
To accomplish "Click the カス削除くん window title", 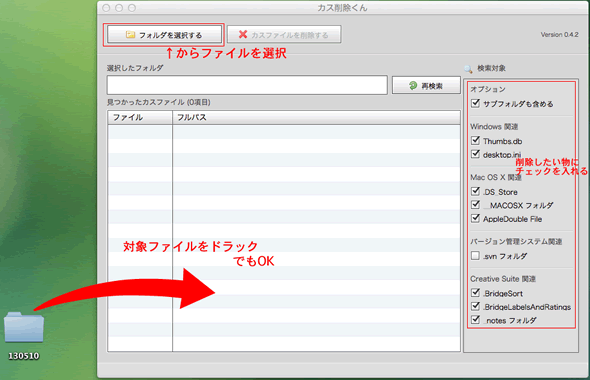I will (342, 8).
